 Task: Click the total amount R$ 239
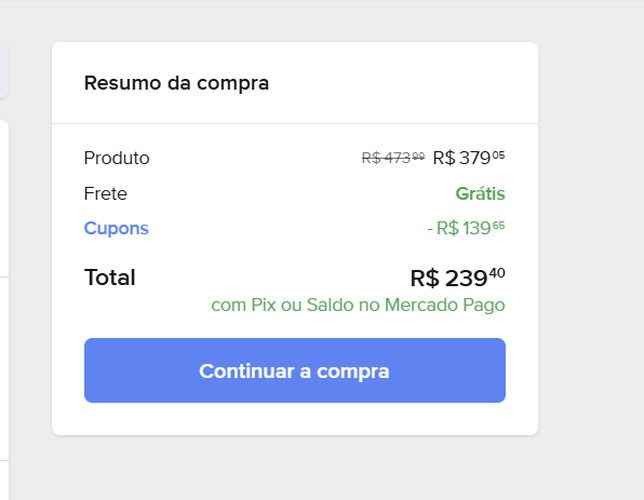point(449,278)
